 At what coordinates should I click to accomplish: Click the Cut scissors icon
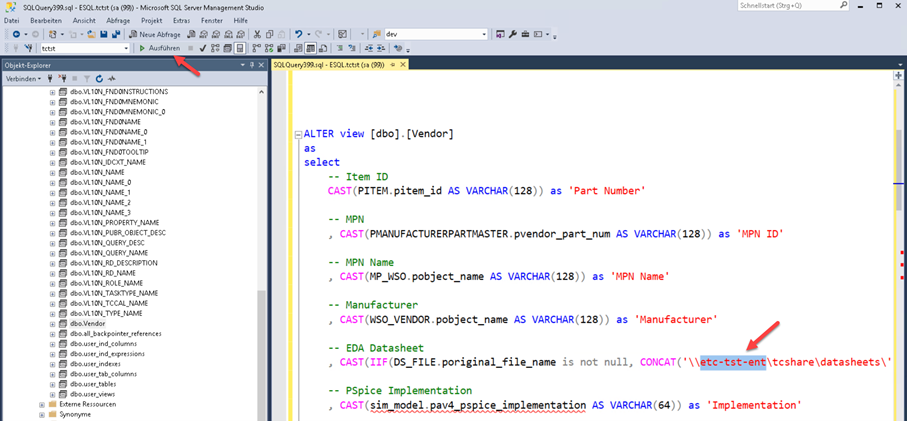257,34
